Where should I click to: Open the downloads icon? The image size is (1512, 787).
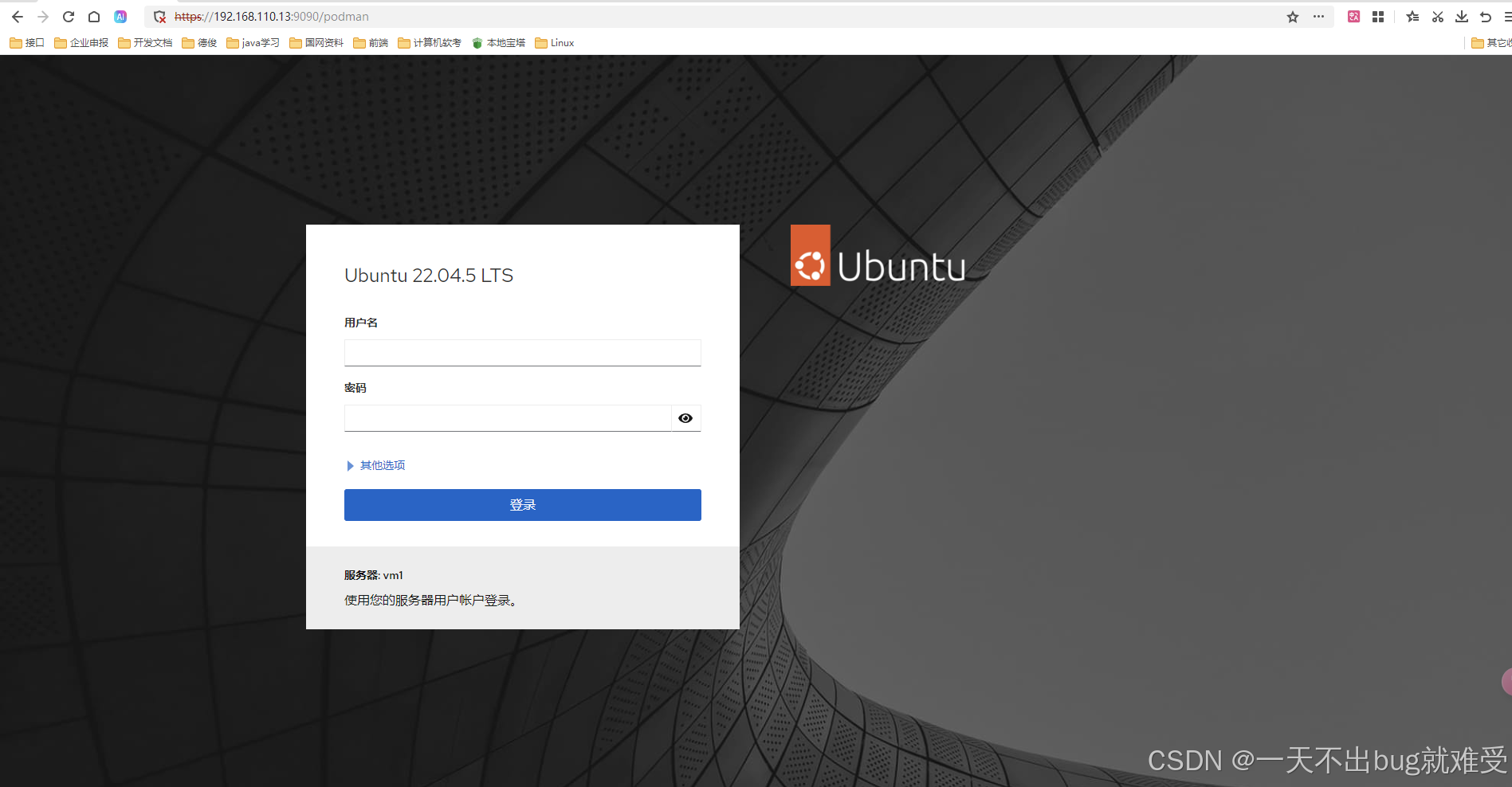click(1462, 16)
